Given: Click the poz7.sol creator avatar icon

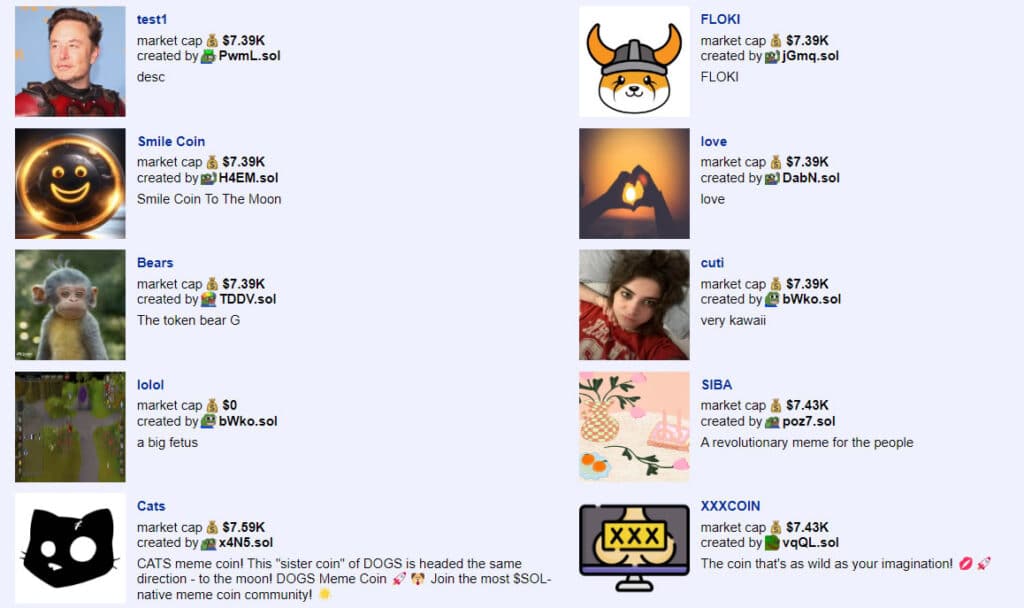Looking at the screenshot, I should (x=772, y=422).
